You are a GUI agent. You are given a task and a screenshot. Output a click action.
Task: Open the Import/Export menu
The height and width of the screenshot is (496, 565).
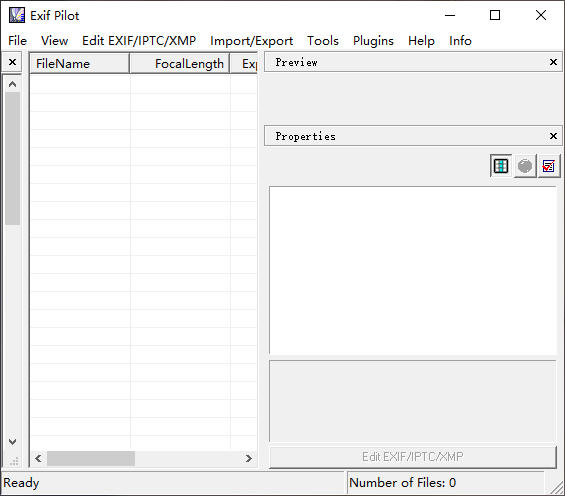click(x=252, y=41)
